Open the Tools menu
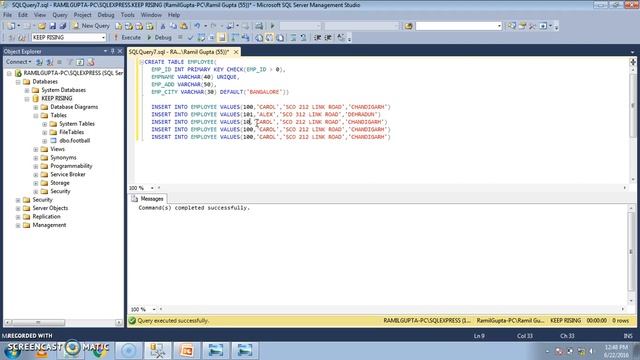The height and width of the screenshot is (360, 640). (127, 15)
